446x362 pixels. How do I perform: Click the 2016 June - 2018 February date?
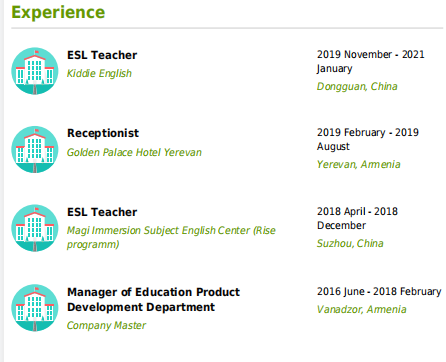pyautogui.click(x=379, y=291)
